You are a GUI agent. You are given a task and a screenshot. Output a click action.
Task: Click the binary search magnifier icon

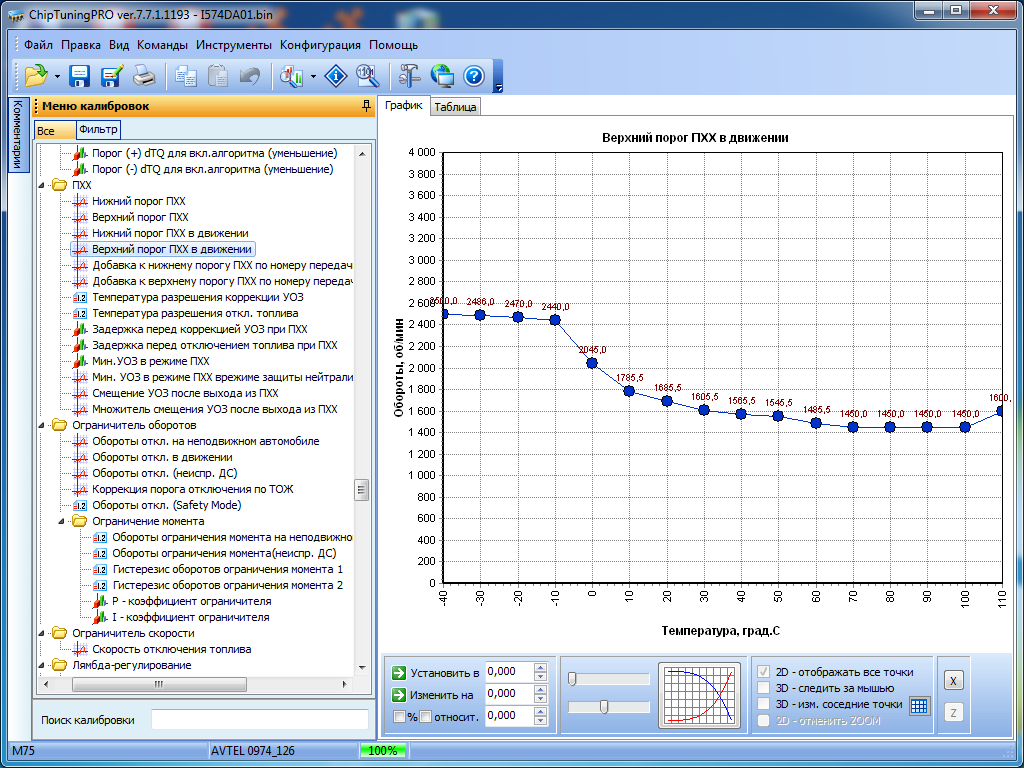pyautogui.click(x=367, y=75)
